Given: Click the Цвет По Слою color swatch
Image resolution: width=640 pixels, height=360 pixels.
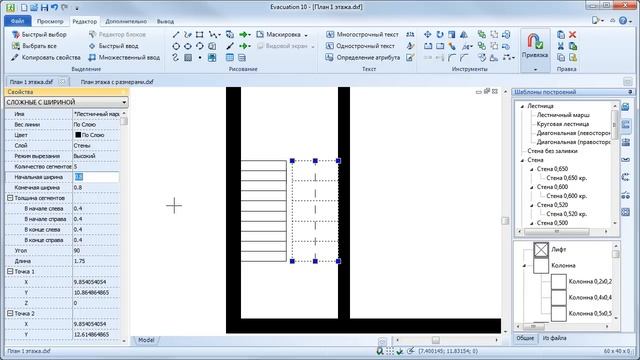Looking at the screenshot, I should (x=78, y=135).
